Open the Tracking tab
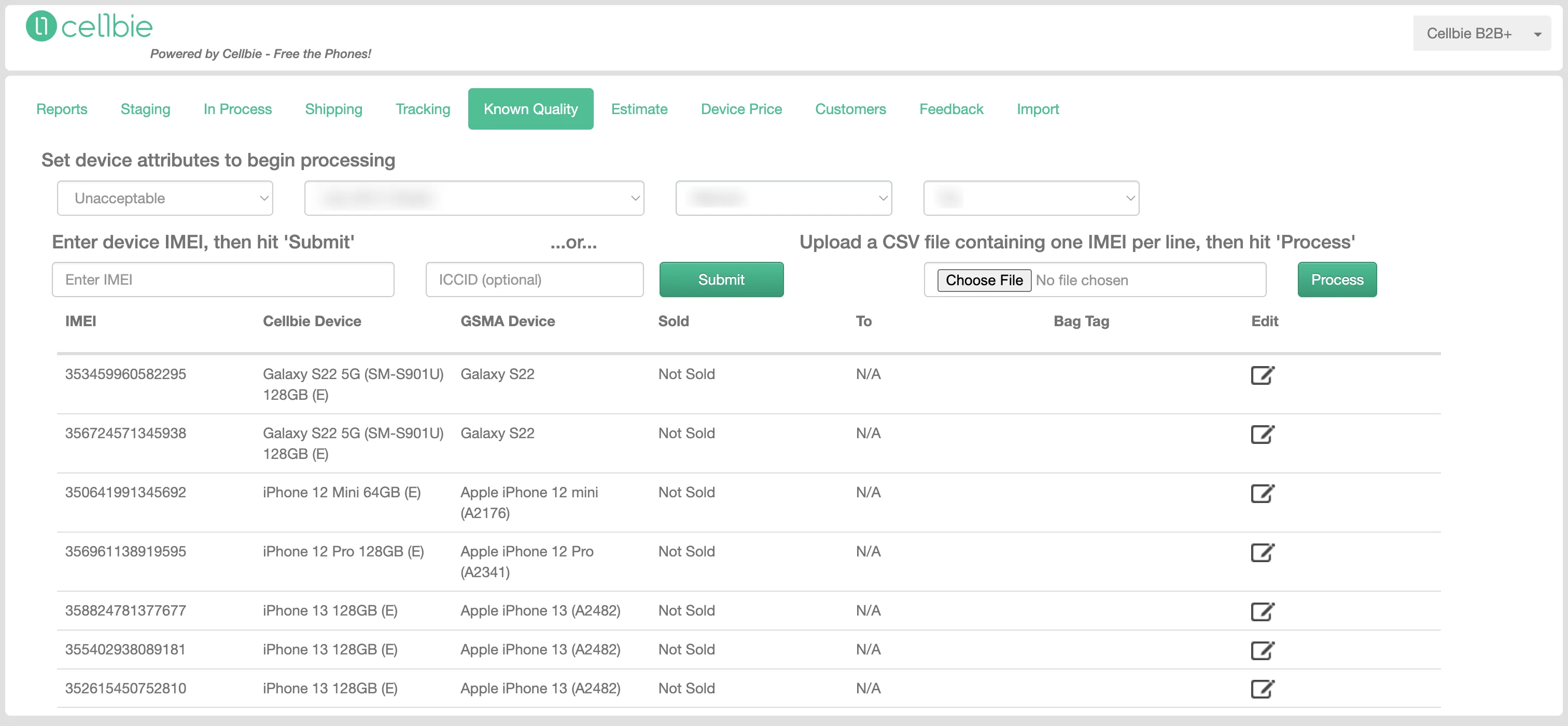Screen dimensions: 1568x726 pyautogui.click(x=423, y=109)
